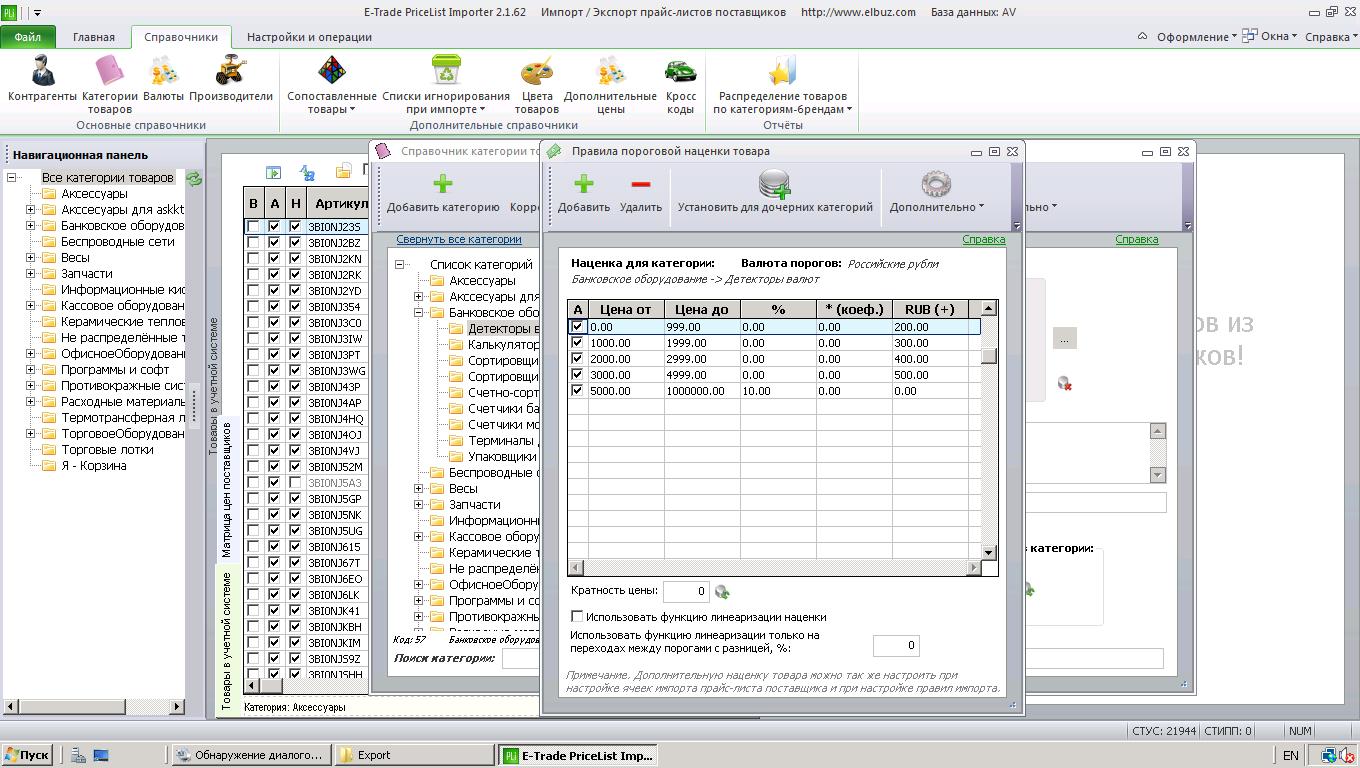Open Сопоставленные товары dropdown
This screenshot has width=1360, height=768.
[x=332, y=84]
